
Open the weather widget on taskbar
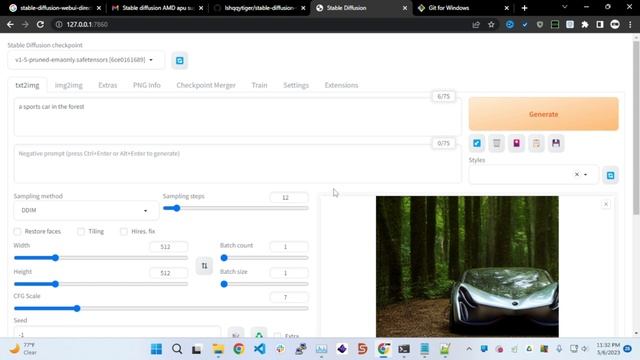click(x=23, y=349)
